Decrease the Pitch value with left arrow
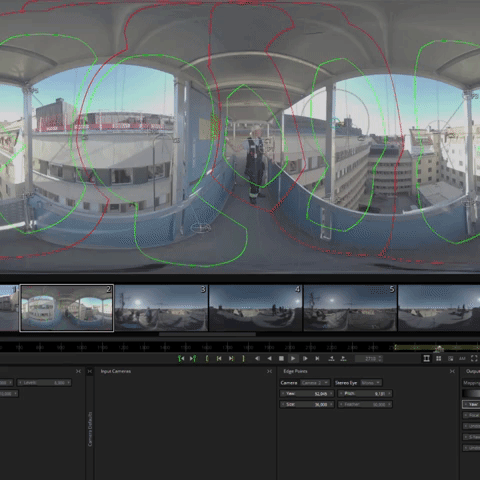Viewport: 480px width, 480px height. [x=341, y=394]
